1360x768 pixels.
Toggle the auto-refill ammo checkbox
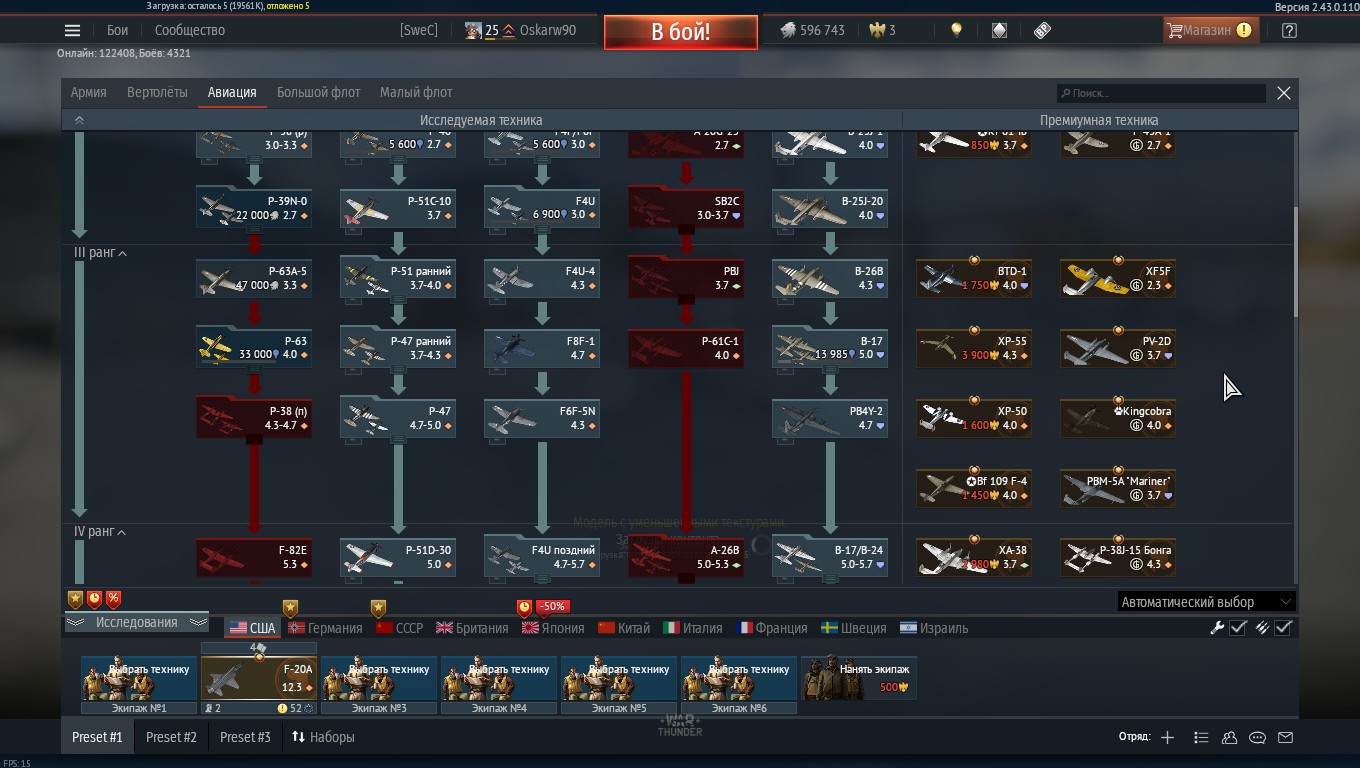(x=1284, y=628)
